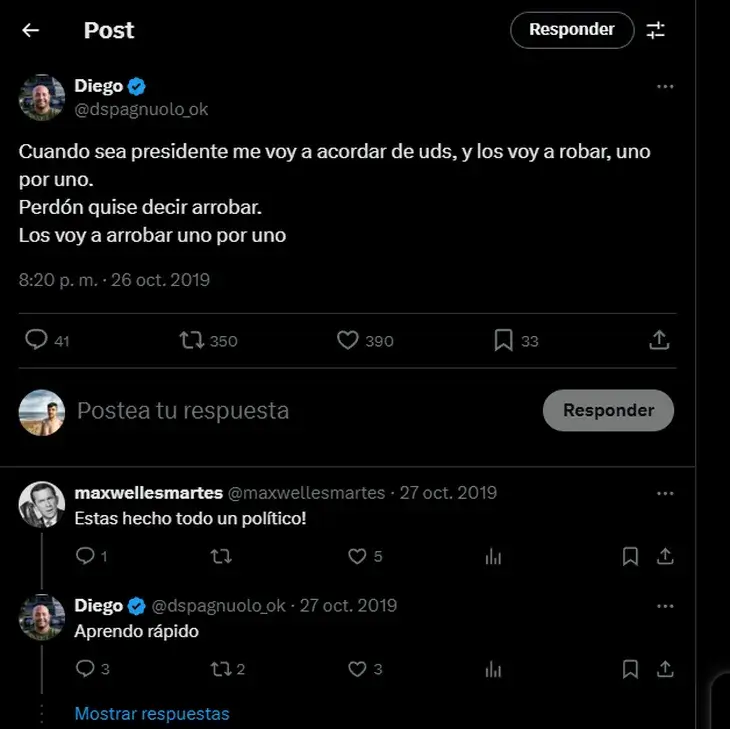Click reply bubble icon on main post
This screenshot has width=730, height=729.
(x=37, y=341)
